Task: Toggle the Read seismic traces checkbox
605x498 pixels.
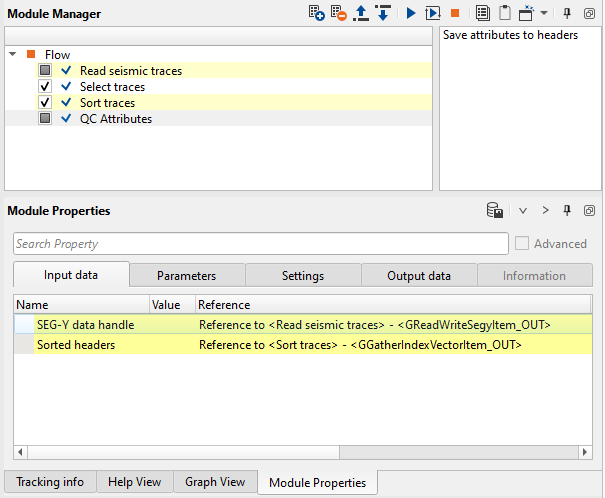Action: [45, 71]
